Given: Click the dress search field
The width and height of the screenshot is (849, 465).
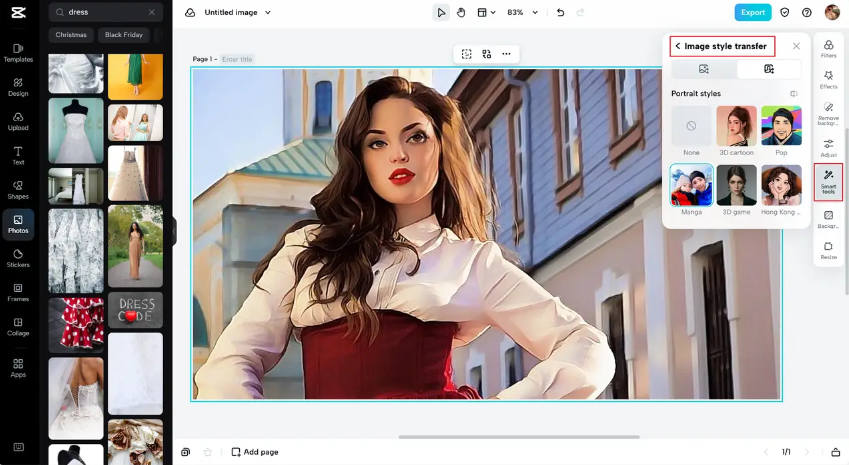Looking at the screenshot, I should [106, 12].
